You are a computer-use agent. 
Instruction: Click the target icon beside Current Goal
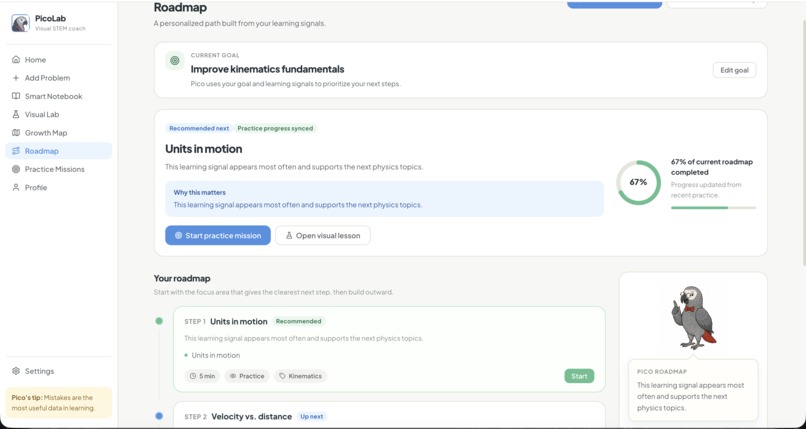175,61
